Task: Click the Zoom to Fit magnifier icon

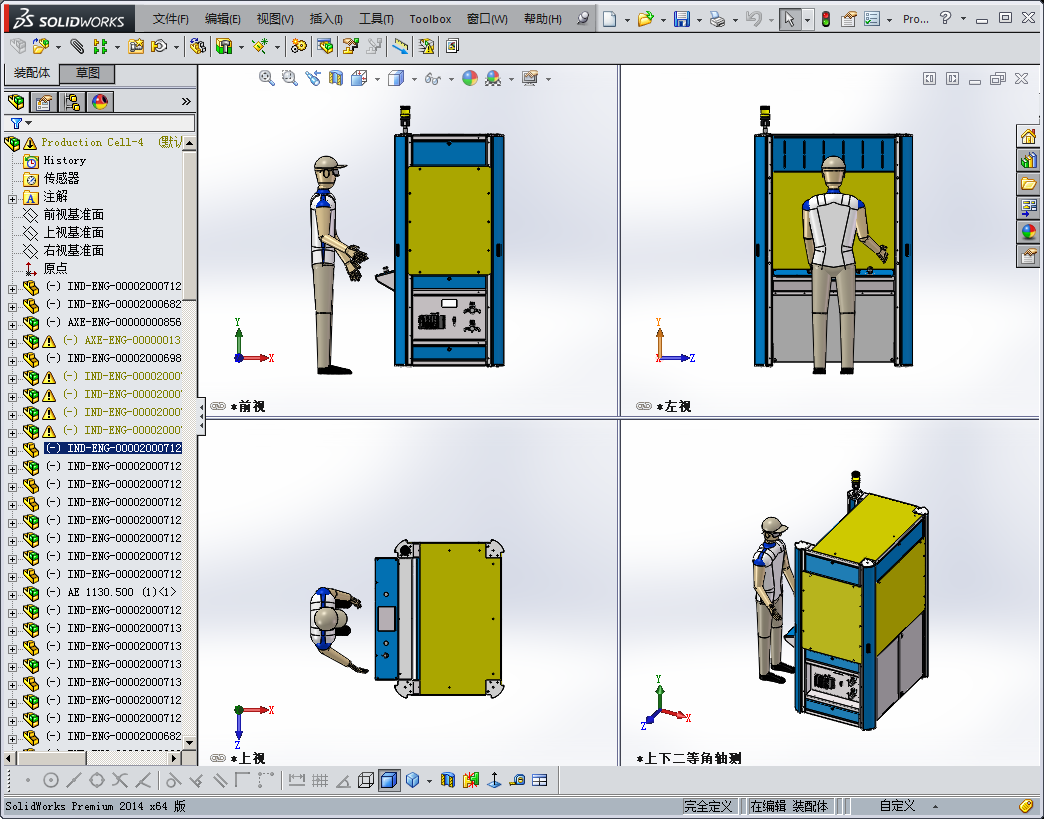Action: [267, 78]
